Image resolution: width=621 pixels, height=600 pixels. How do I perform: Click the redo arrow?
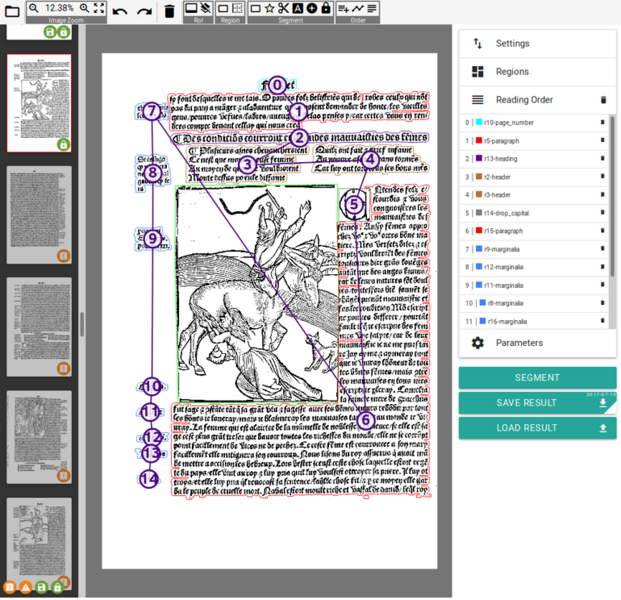coord(144,11)
